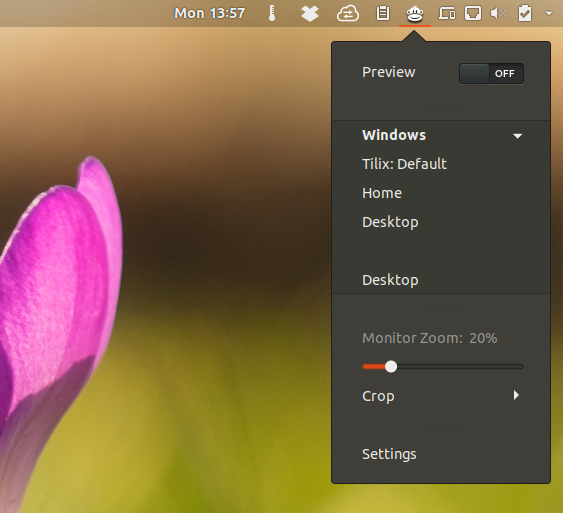Open the system menu arrow in top bar
Viewport: 563px width, 513px height.
pos(548,14)
